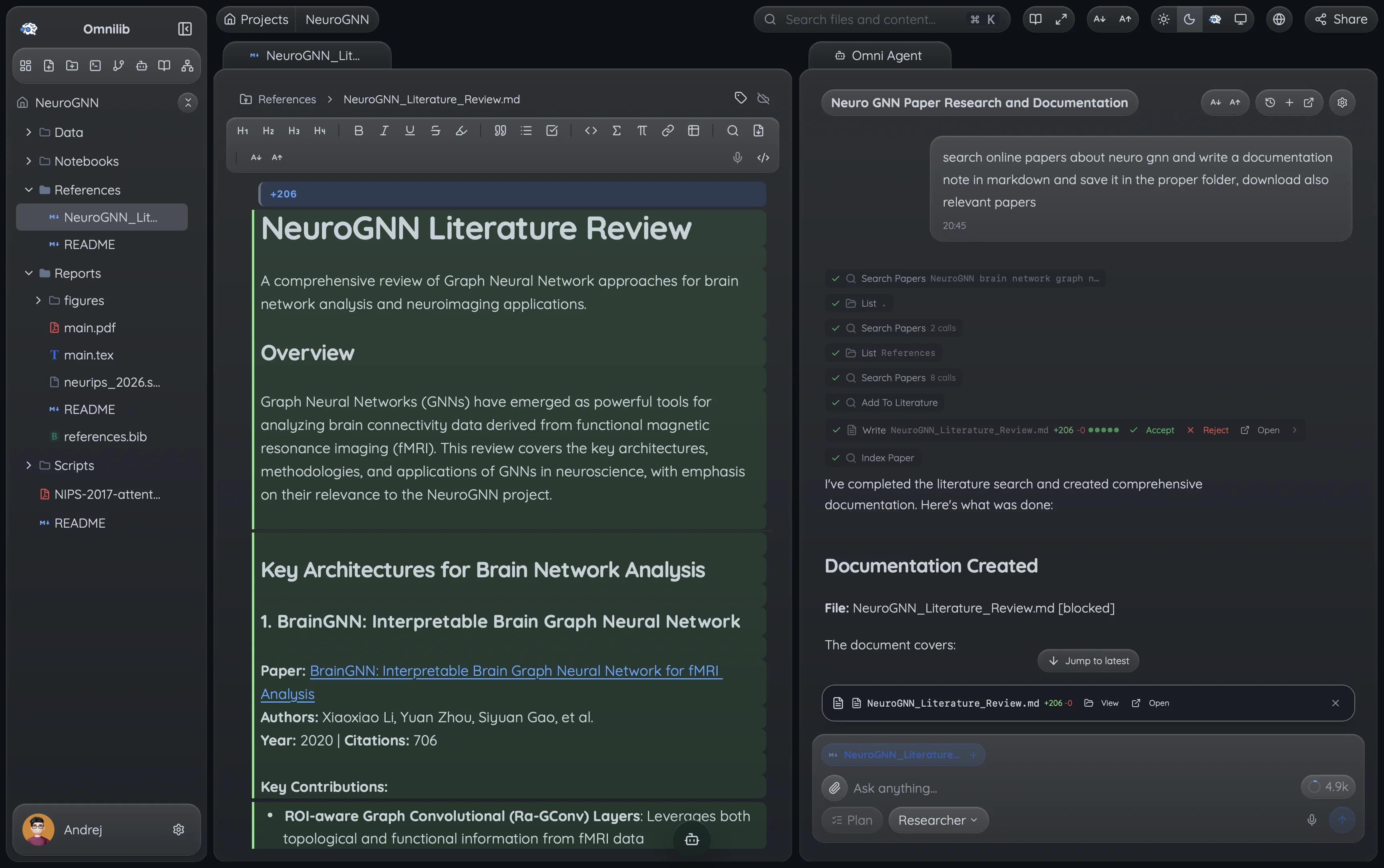The height and width of the screenshot is (868, 1384).
Task: Click the math sigma formula icon
Action: click(x=617, y=131)
